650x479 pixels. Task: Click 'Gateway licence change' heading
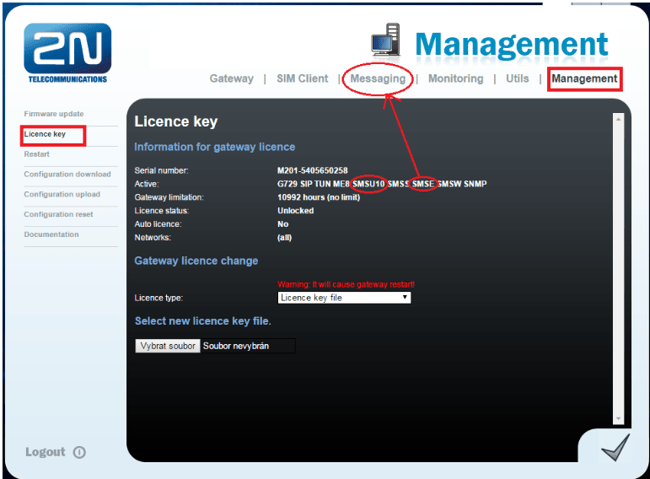coord(196,261)
